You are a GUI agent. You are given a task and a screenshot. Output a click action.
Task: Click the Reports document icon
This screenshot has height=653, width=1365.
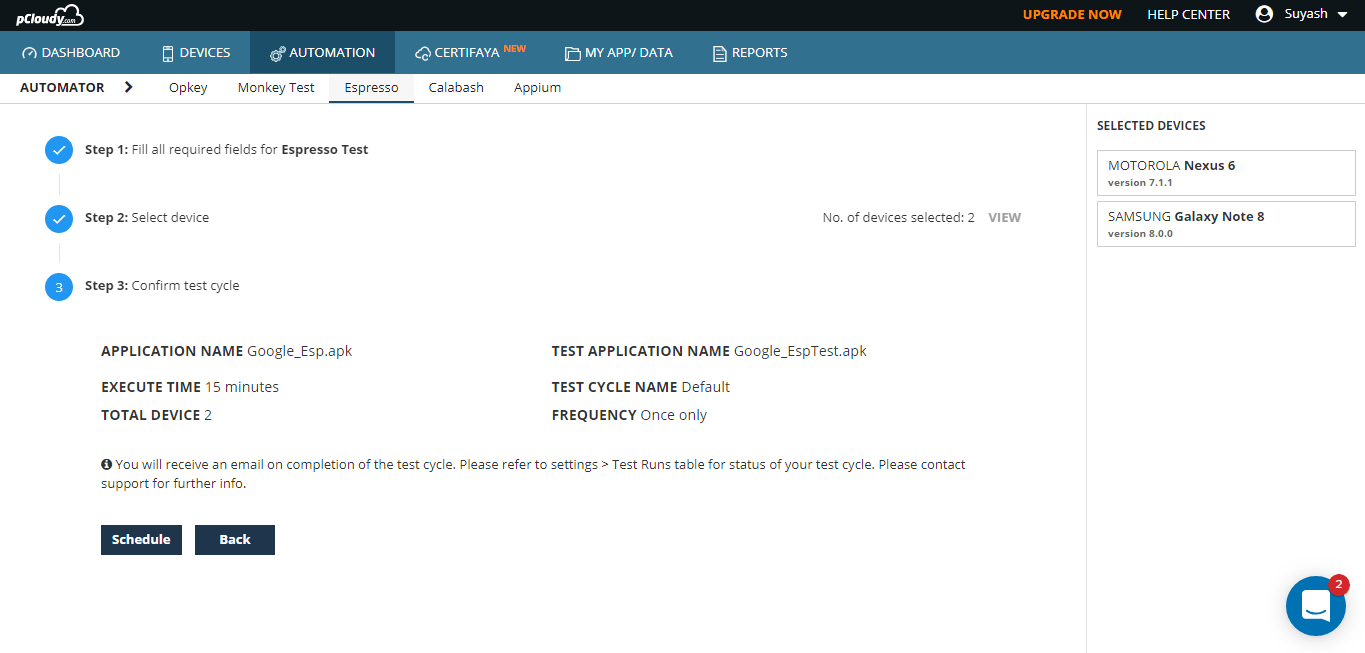719,53
